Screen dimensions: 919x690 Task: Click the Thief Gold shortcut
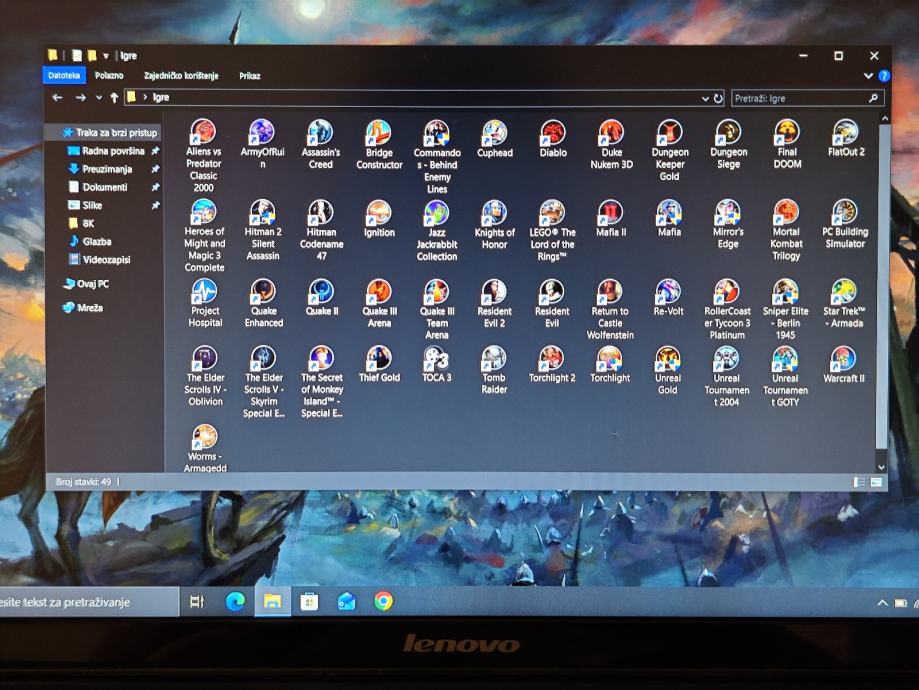379,365
